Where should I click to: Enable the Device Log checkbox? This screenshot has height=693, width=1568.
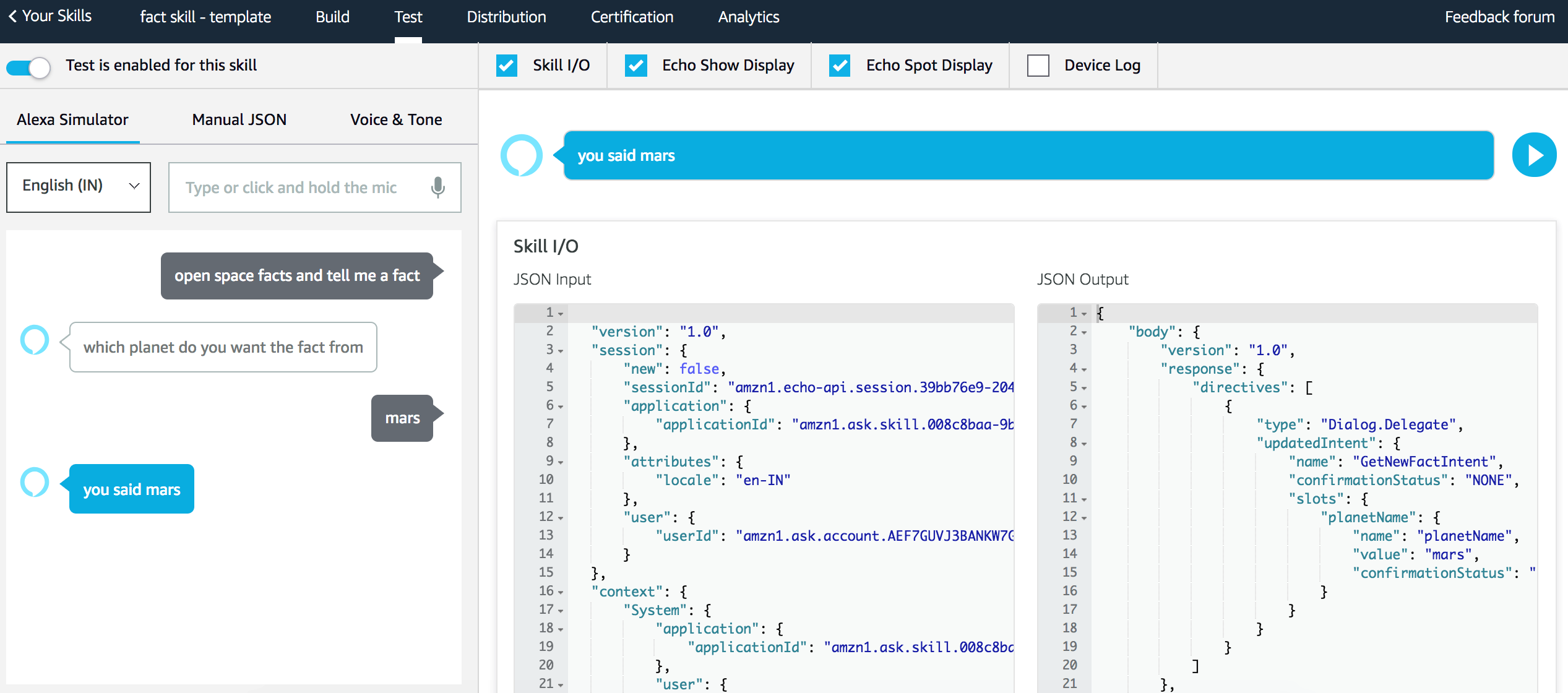[1037, 65]
